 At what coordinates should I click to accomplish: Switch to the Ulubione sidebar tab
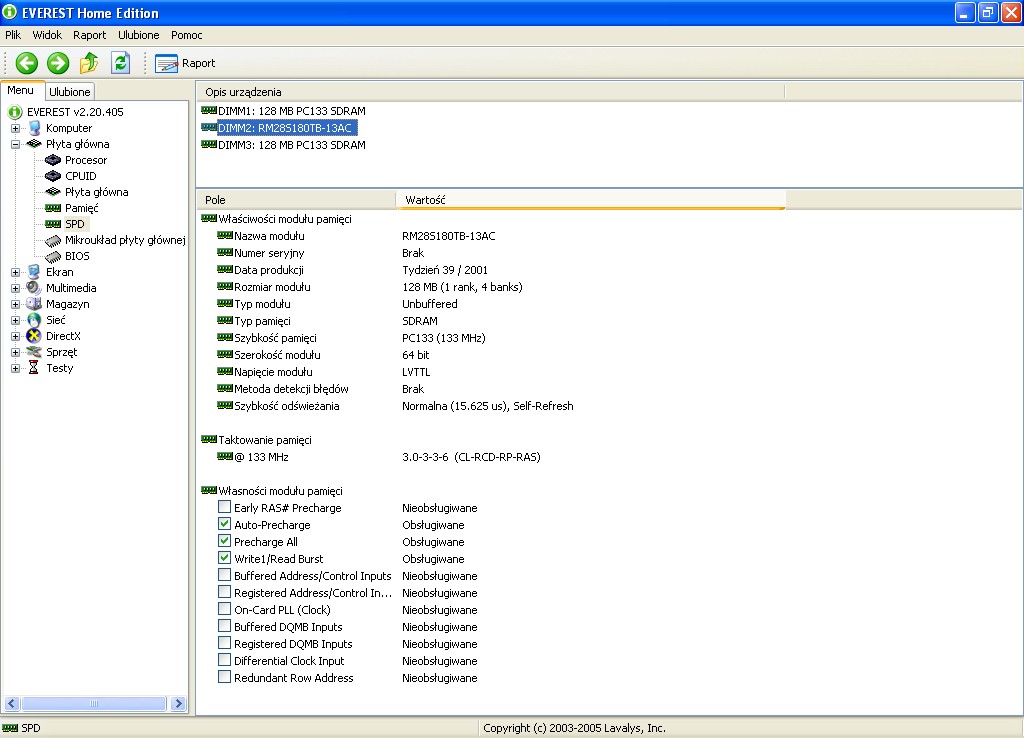69,92
